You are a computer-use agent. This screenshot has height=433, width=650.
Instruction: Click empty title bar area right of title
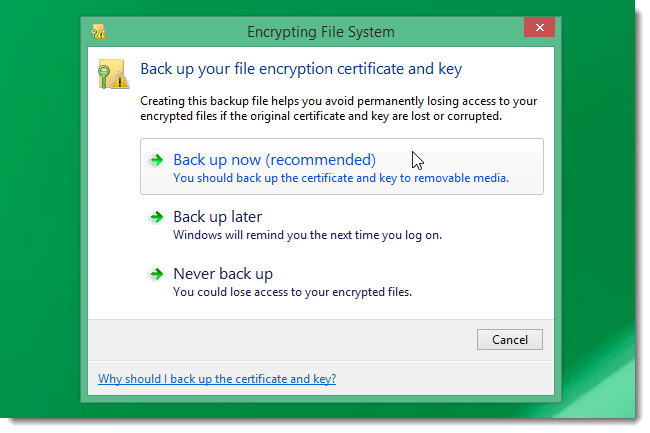click(x=460, y=32)
